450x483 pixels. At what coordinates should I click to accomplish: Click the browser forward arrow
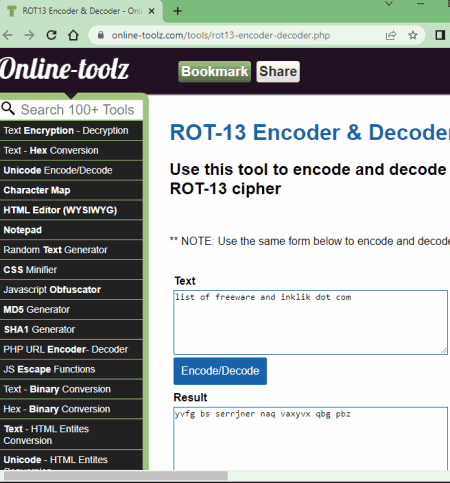[29, 35]
